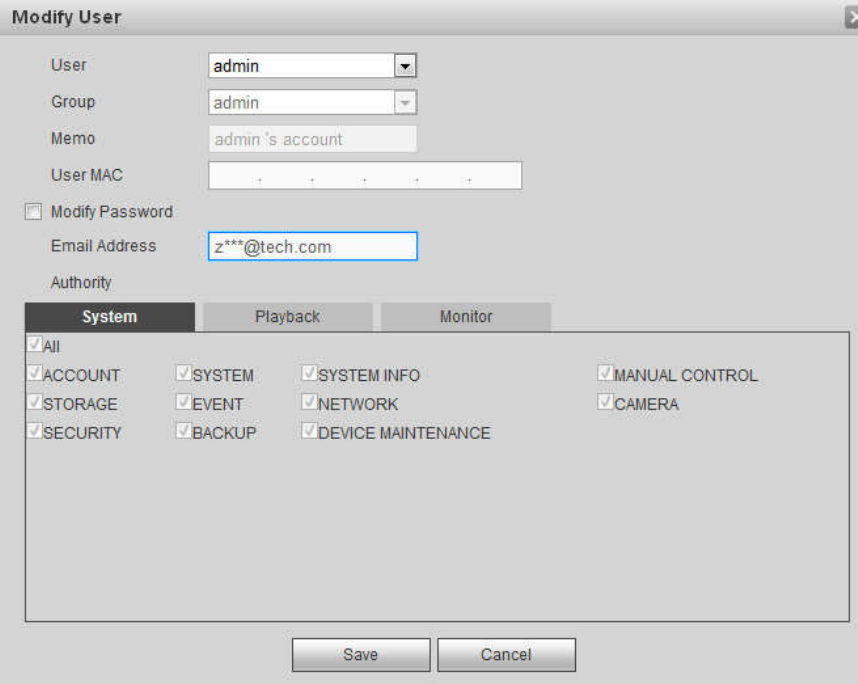
Task: Click the User combo box showing admin
Action: tap(312, 66)
